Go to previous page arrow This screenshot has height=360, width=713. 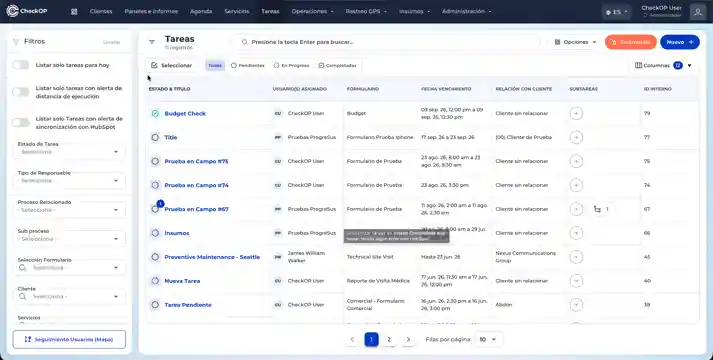pyautogui.click(x=352, y=340)
